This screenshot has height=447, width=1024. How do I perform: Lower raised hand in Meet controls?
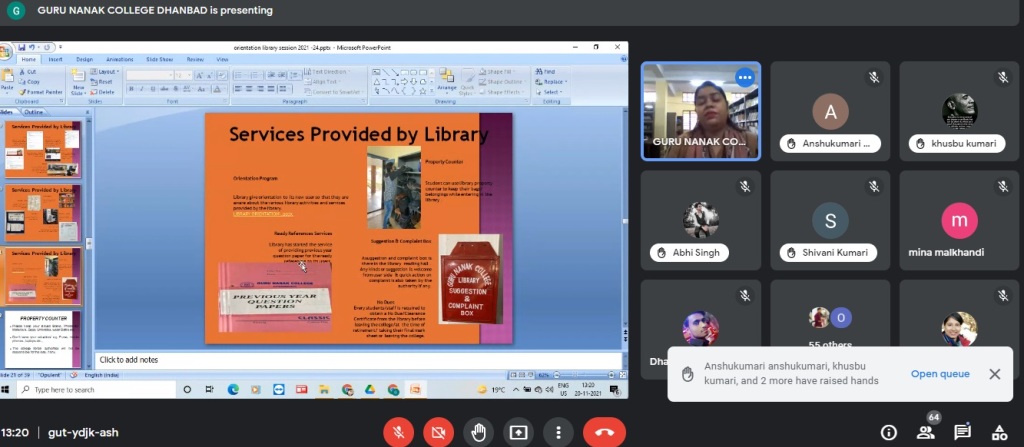[x=478, y=433]
